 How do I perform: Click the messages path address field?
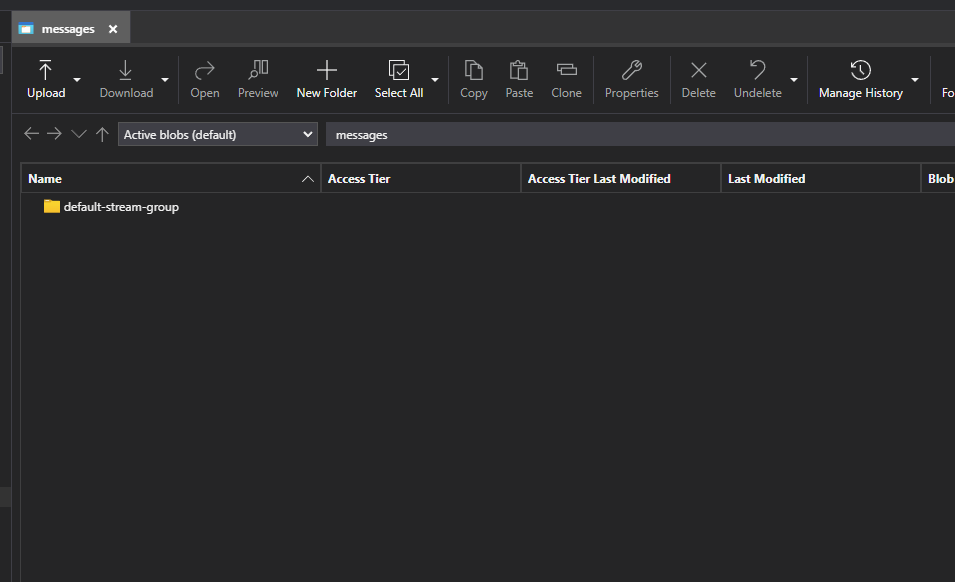coord(640,135)
